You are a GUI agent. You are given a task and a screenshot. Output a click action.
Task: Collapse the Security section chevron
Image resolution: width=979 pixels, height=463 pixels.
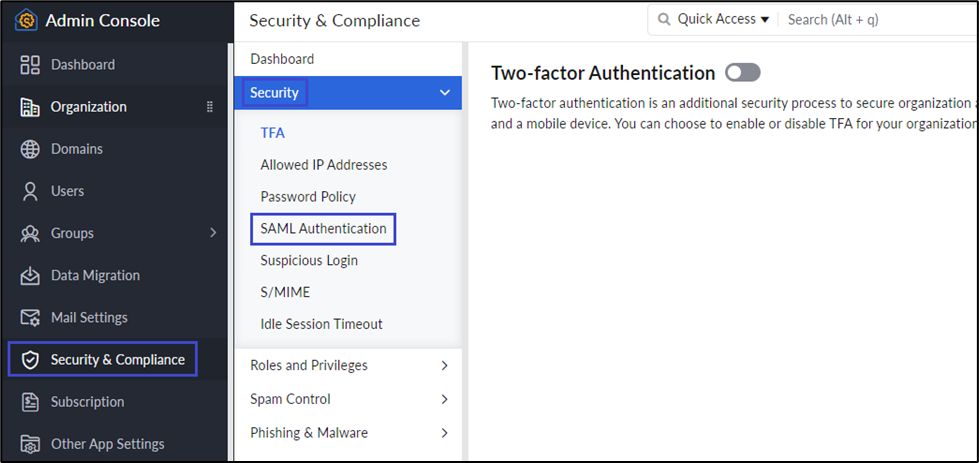[445, 93]
